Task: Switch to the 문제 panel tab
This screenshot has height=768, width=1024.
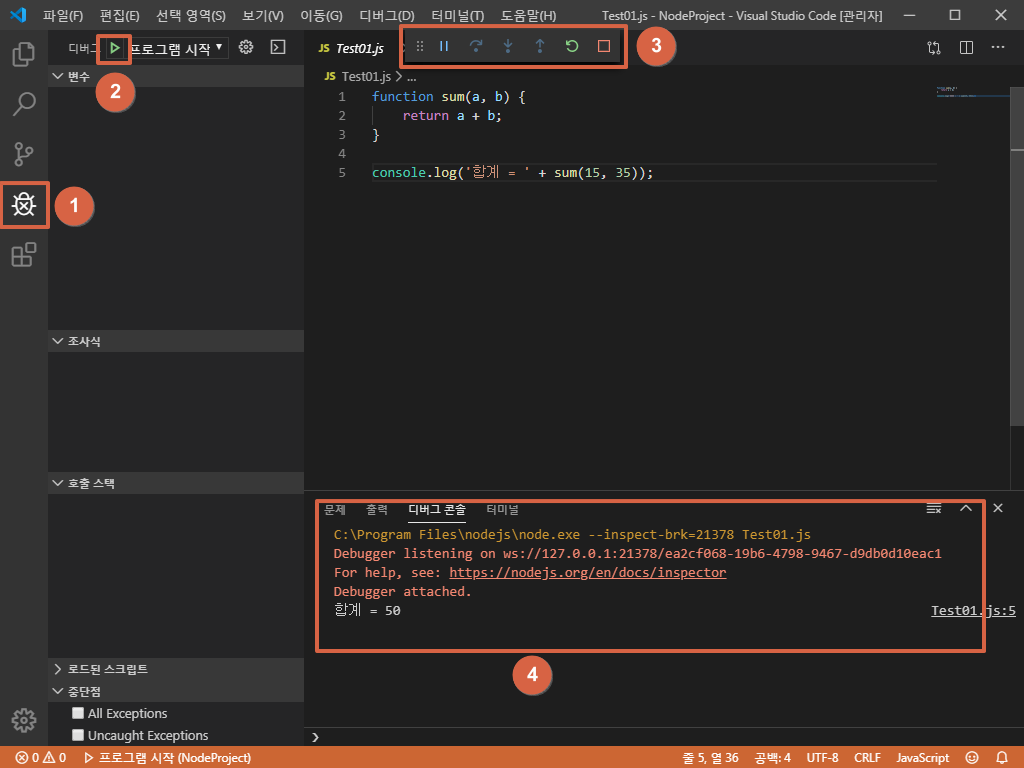Action: click(x=335, y=509)
